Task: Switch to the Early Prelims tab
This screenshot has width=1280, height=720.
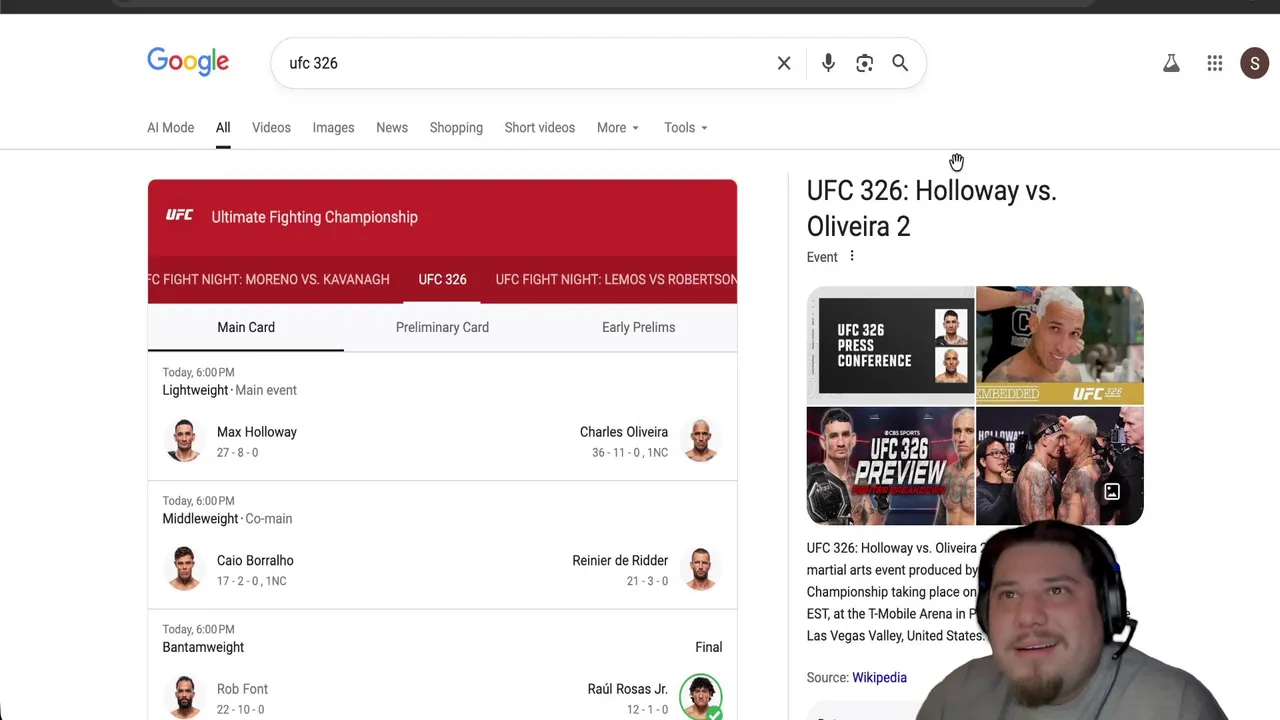Action: coord(638,327)
